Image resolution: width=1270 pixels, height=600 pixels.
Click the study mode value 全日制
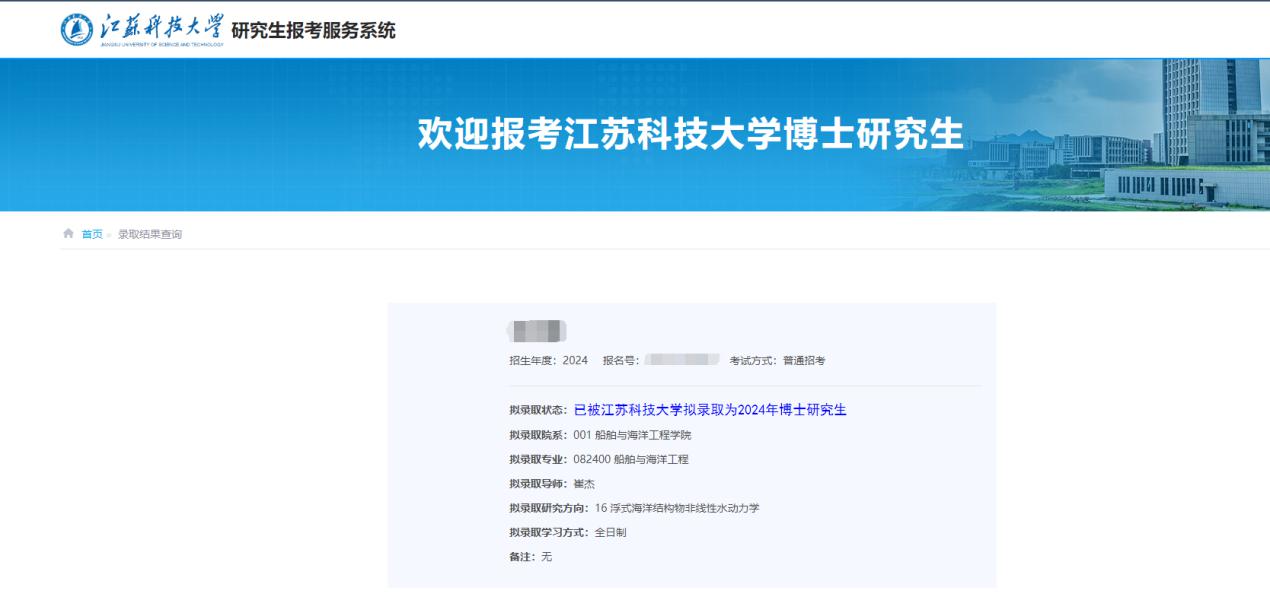pyautogui.click(x=610, y=532)
